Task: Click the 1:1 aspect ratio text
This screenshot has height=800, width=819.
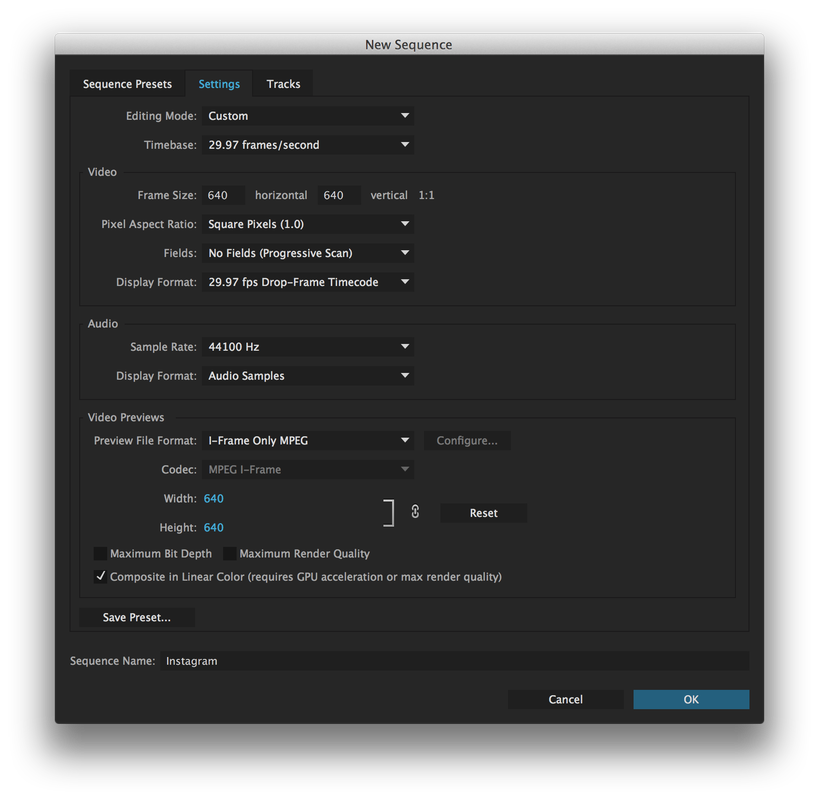Action: (x=426, y=195)
